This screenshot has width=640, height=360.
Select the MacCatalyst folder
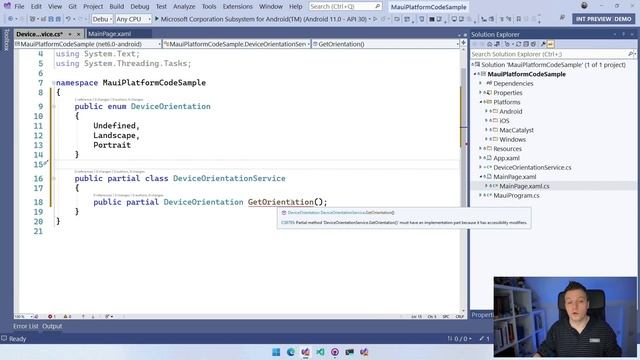[x=516, y=130]
